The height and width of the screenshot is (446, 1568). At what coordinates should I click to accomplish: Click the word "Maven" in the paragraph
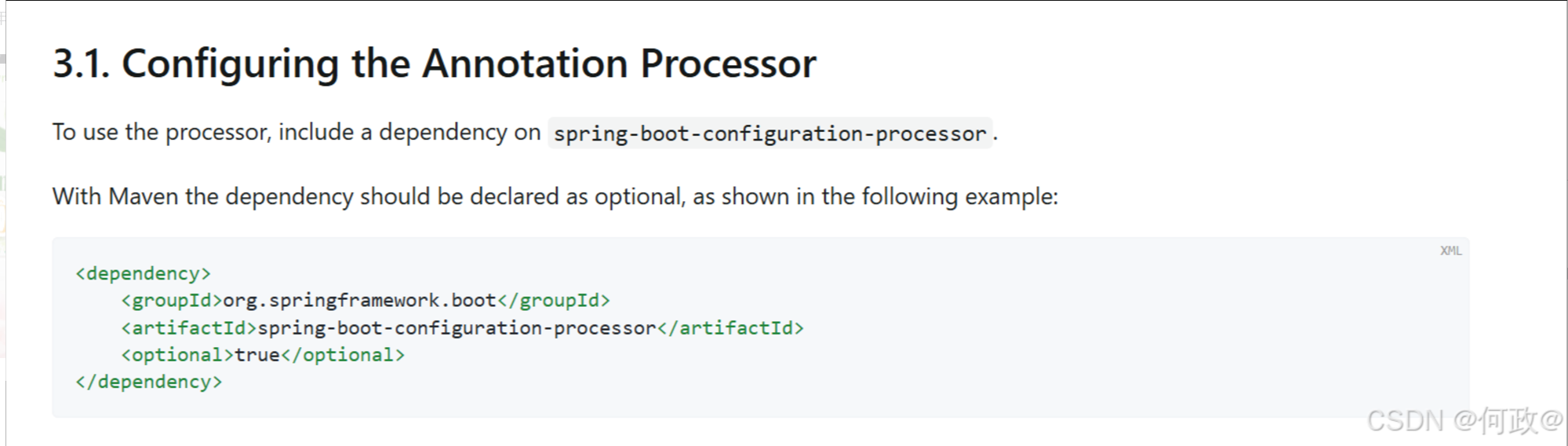[144, 196]
